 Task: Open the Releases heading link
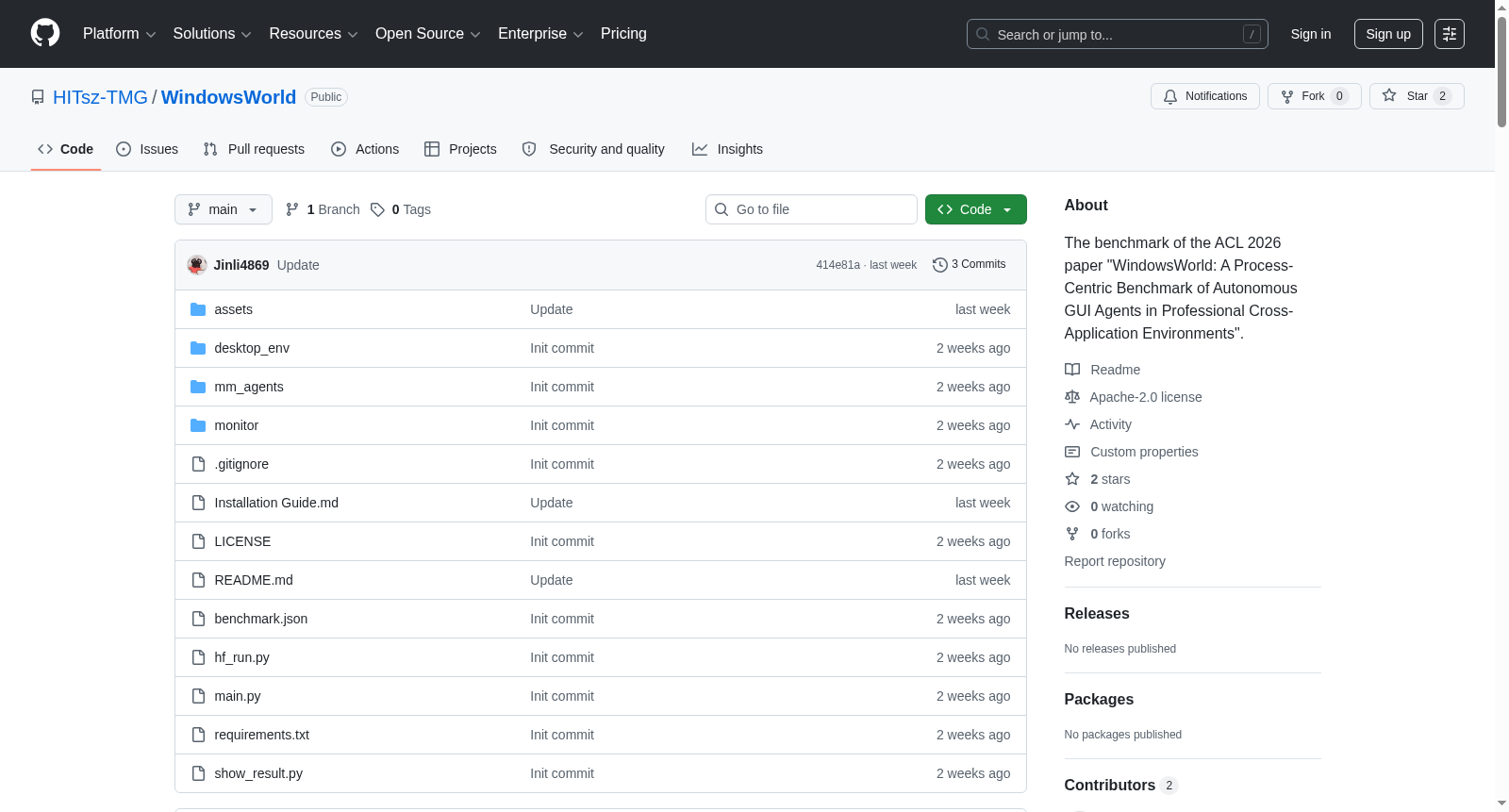pyautogui.click(x=1097, y=613)
